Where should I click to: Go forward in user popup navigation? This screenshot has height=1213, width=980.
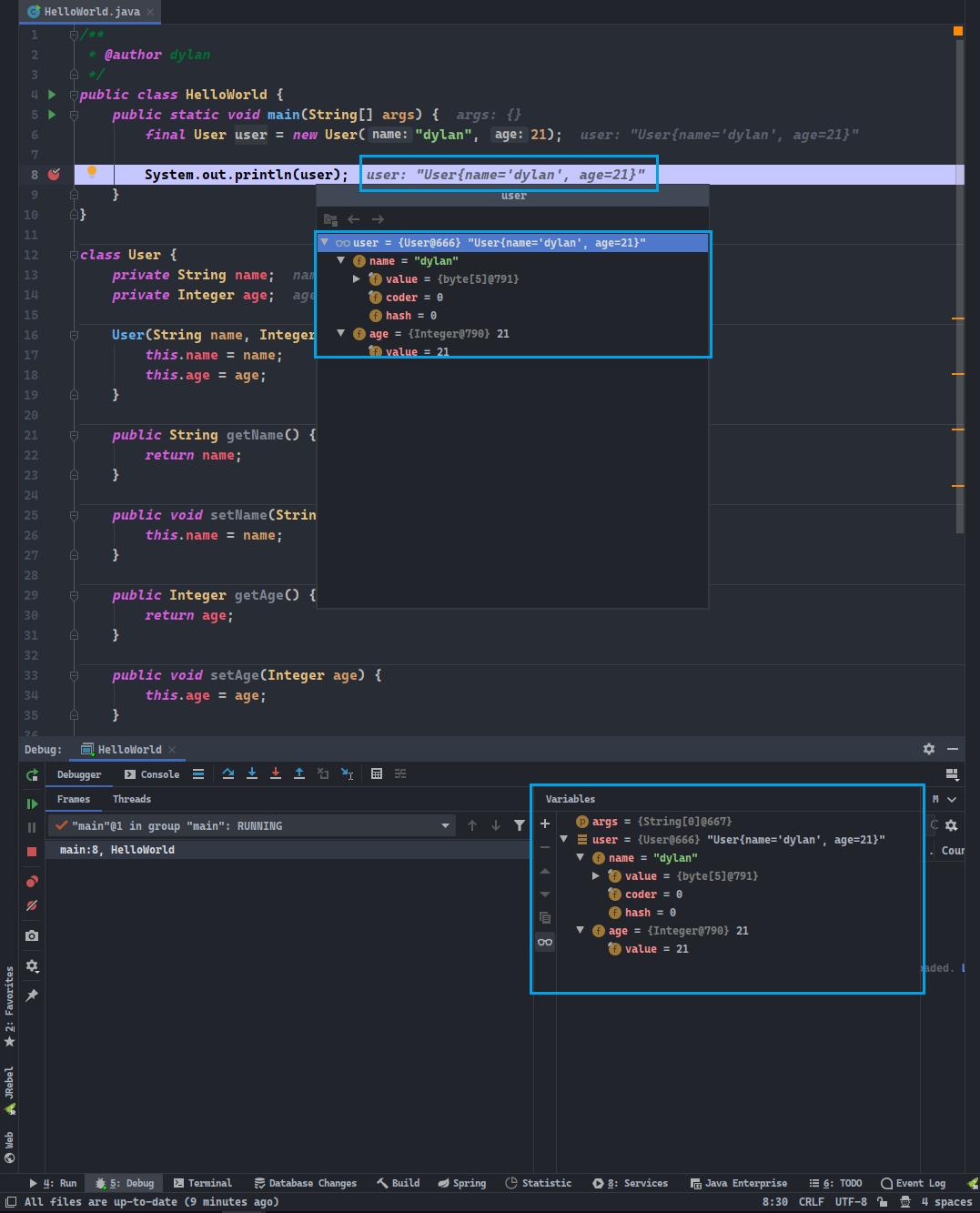(x=378, y=219)
